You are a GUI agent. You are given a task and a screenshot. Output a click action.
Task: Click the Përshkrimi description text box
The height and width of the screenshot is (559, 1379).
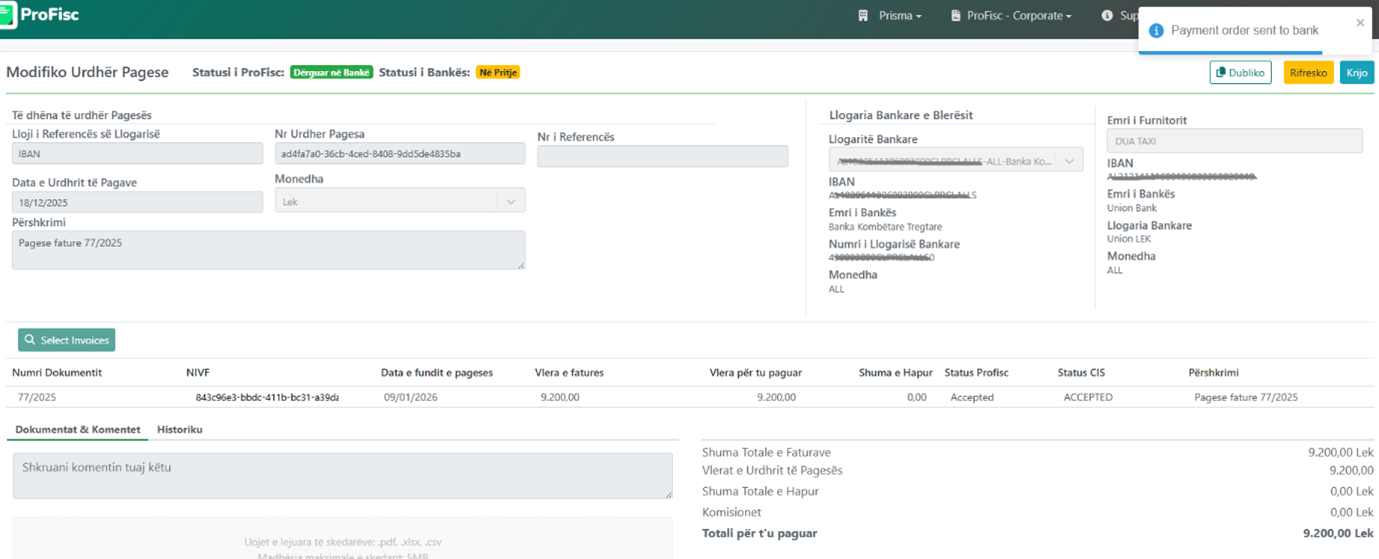pyautogui.click(x=268, y=250)
